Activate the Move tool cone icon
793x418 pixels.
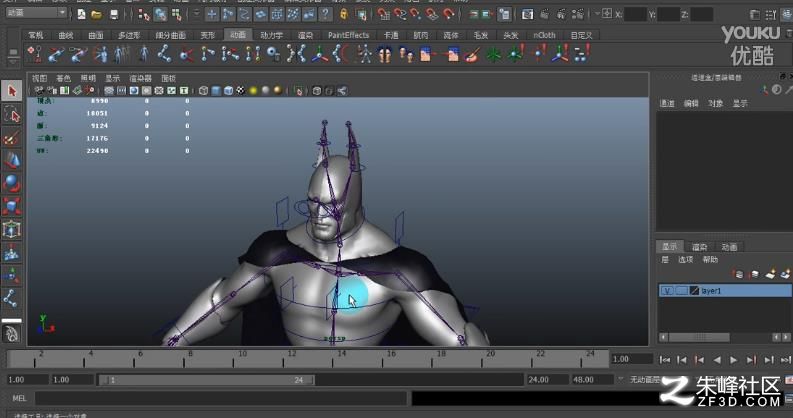[12, 161]
